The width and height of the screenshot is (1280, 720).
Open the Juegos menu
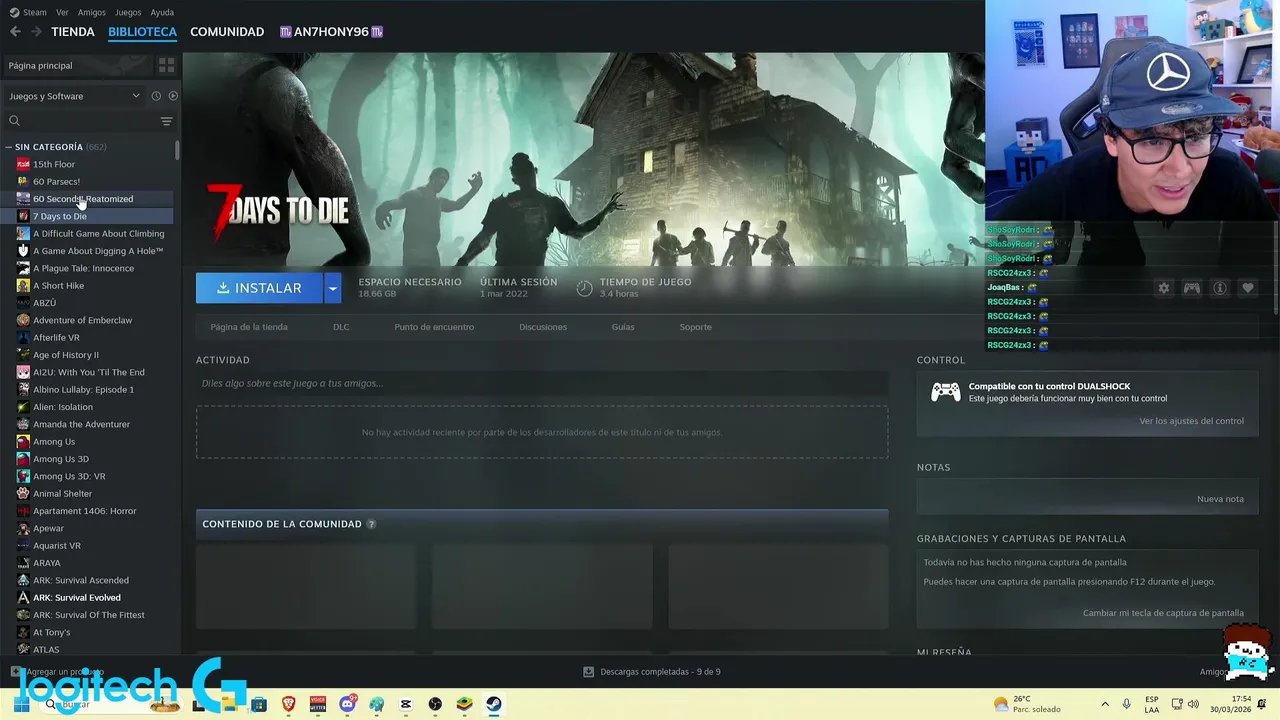[x=128, y=12]
